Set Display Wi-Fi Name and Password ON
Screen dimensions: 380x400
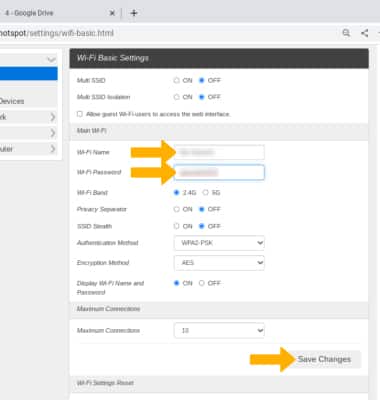click(x=177, y=283)
